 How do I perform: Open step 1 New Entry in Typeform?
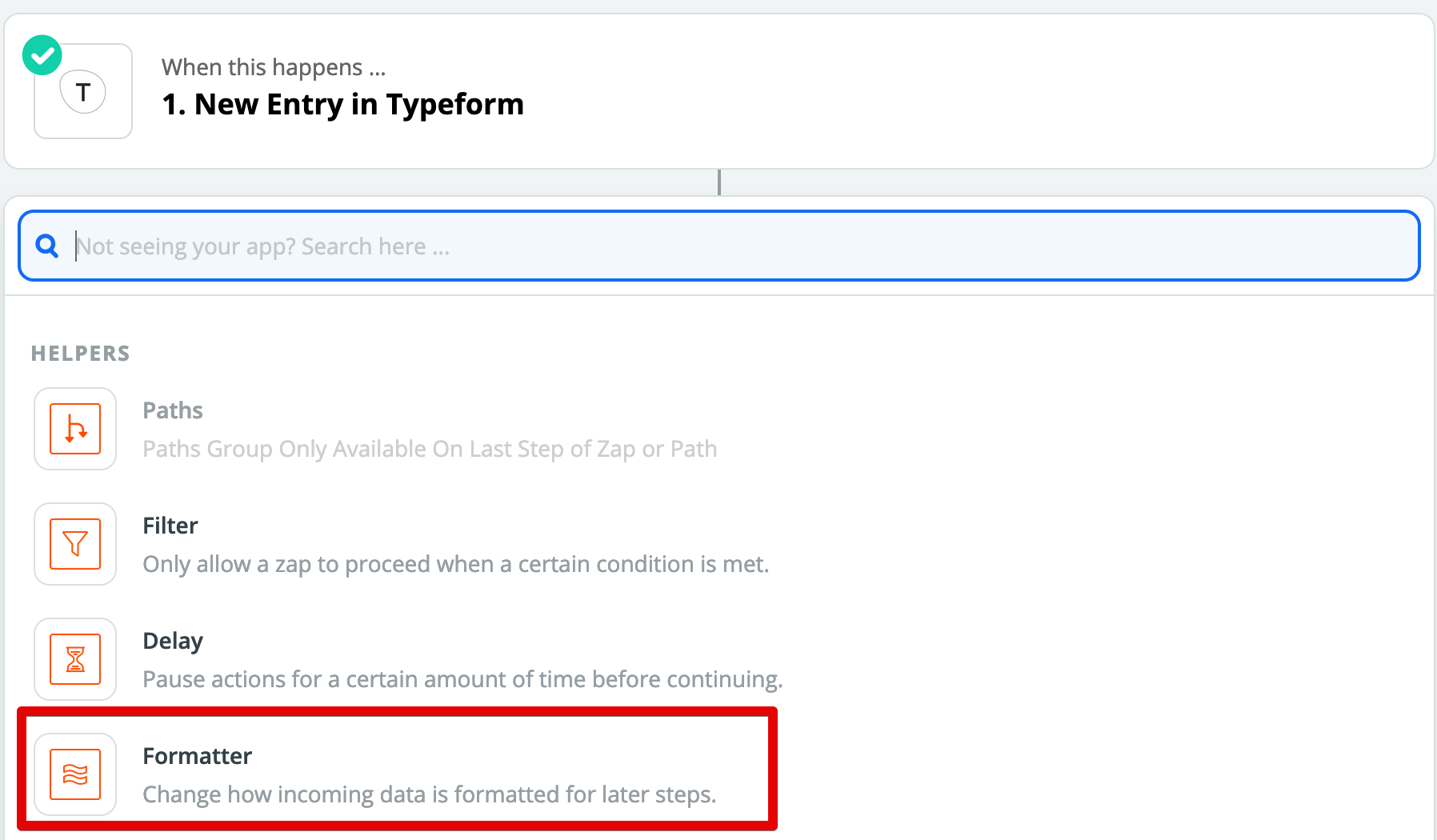coord(342,104)
